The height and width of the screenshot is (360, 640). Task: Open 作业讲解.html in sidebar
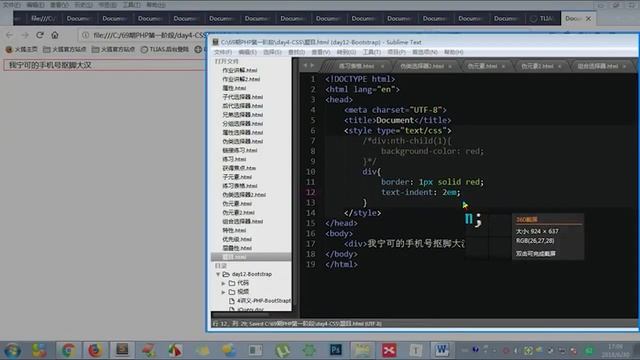tap(240, 70)
